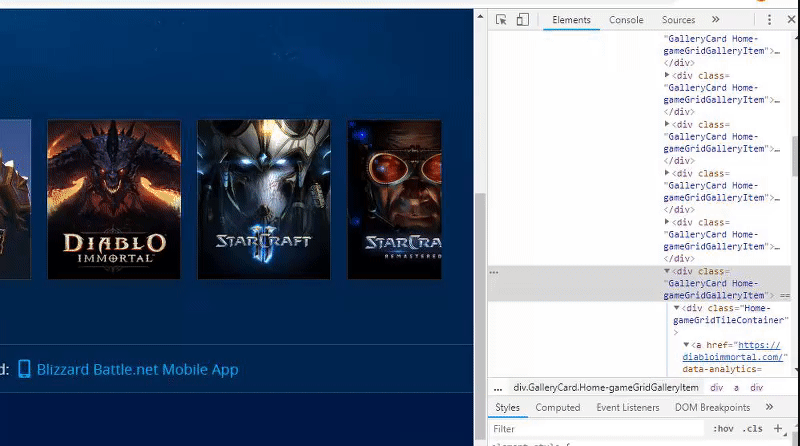Open DevTools customize menu (three dots)
Viewport: 800px width, 446px height.
tap(769, 20)
